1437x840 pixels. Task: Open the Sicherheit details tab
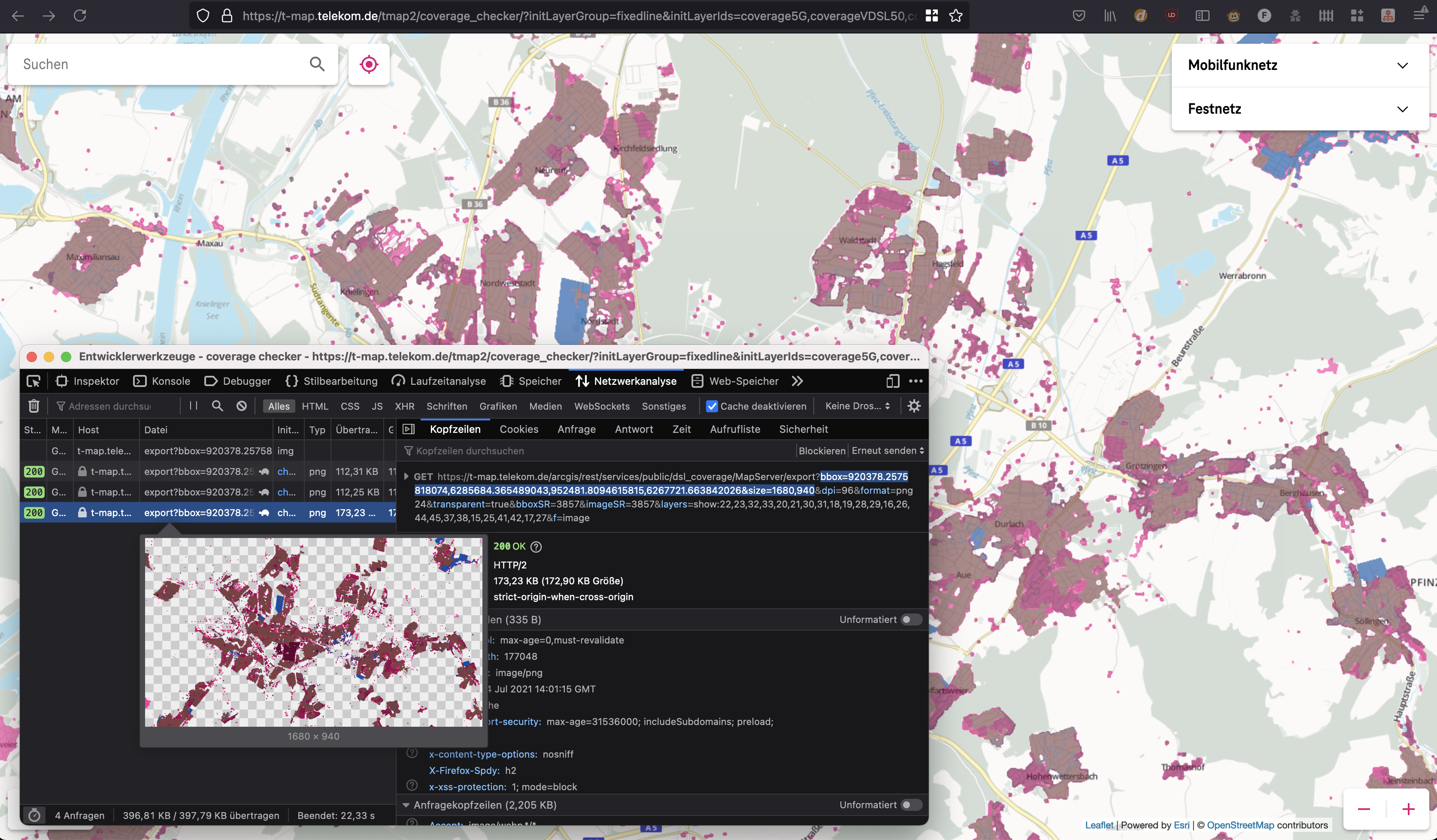point(803,429)
